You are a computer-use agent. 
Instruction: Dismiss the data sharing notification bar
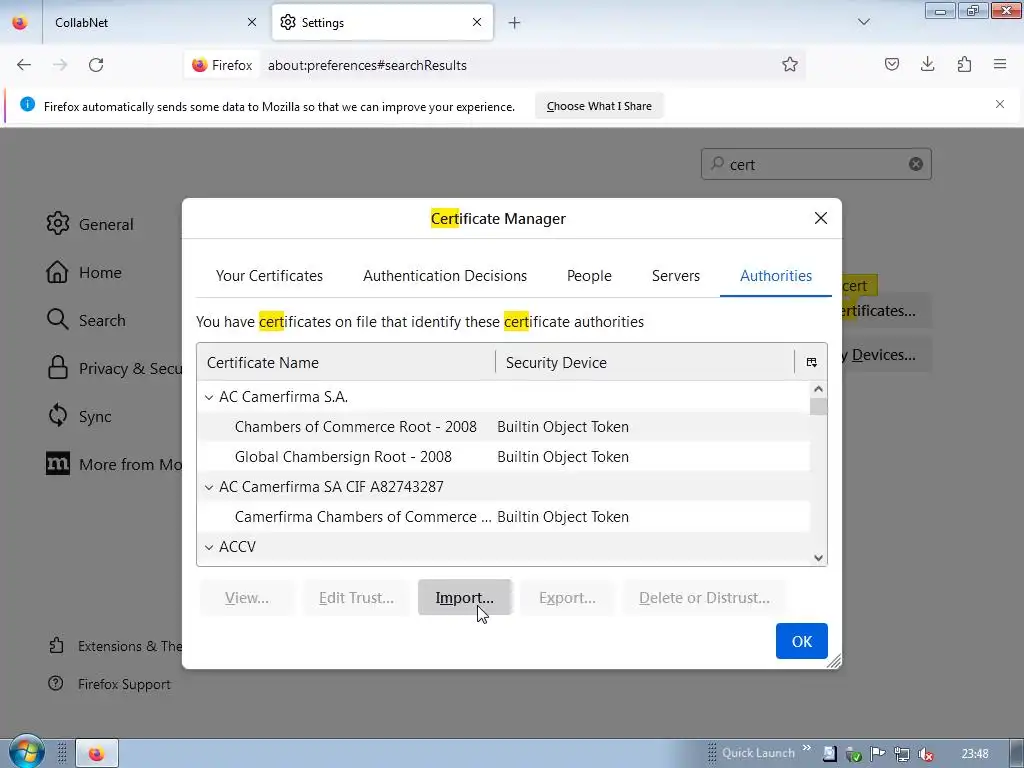[999, 104]
